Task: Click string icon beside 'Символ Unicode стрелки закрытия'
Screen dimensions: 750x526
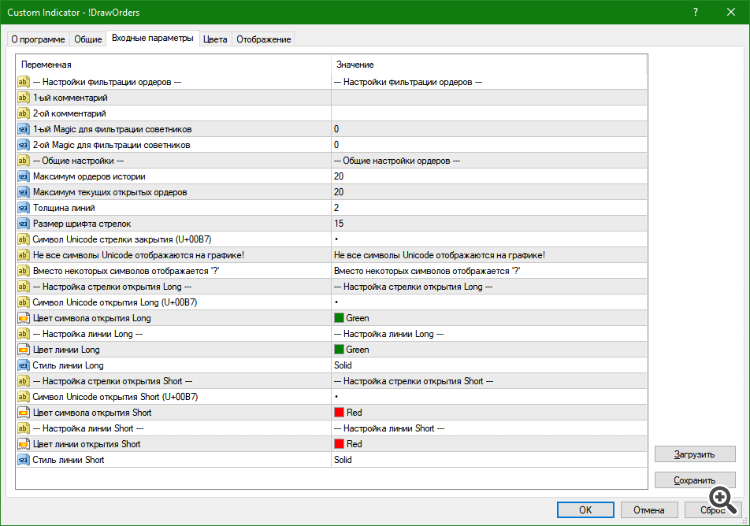Action: click(x=23, y=239)
